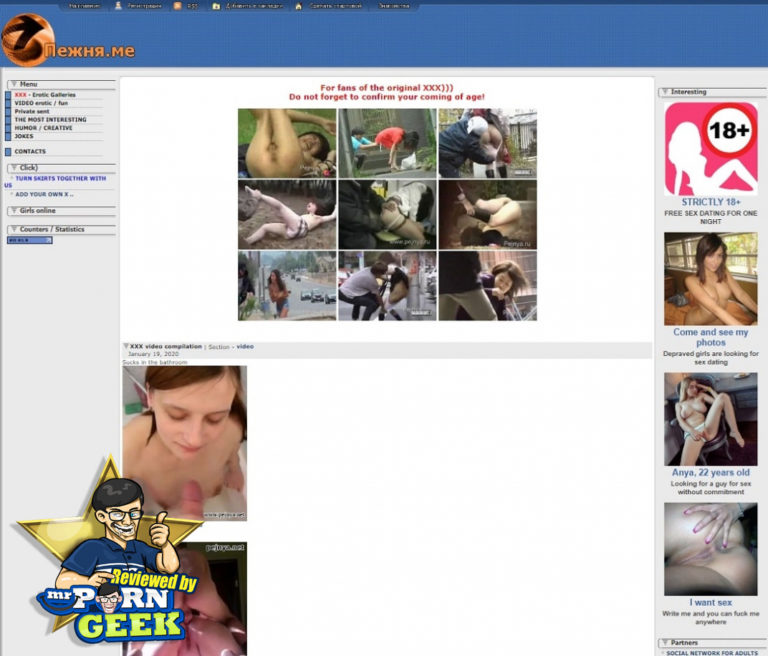The height and width of the screenshot is (656, 768).
Task: Collapse the Interesting panel triangle
Action: click(x=665, y=92)
